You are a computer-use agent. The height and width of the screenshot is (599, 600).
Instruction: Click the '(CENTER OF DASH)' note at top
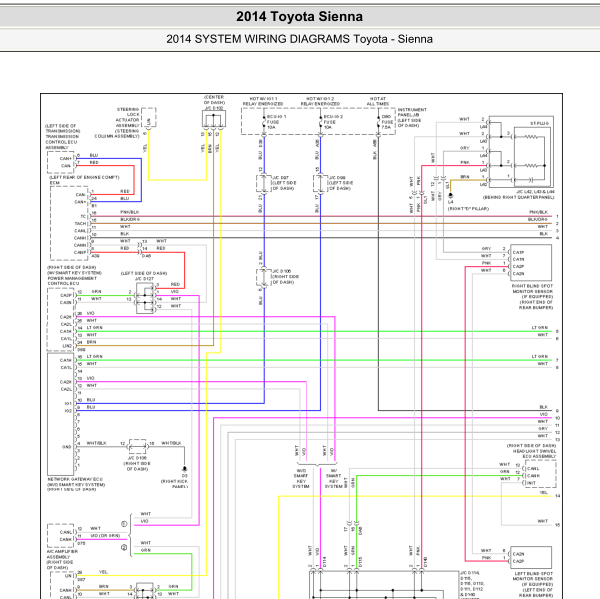tap(214, 100)
